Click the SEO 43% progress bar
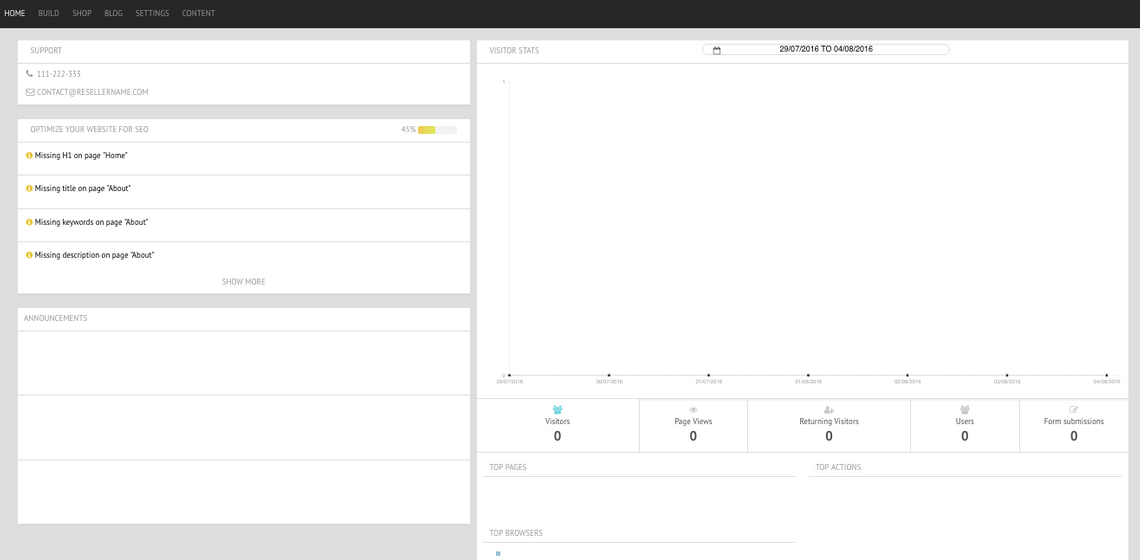 (x=437, y=130)
